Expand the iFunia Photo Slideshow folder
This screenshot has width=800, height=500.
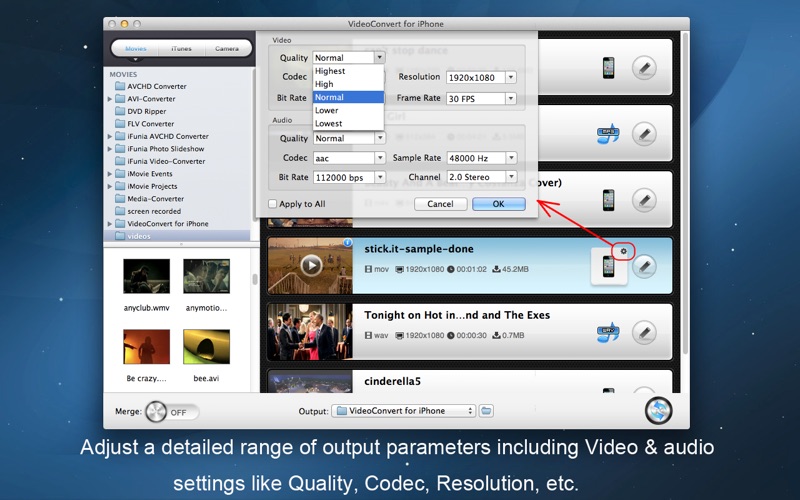(x=110, y=149)
